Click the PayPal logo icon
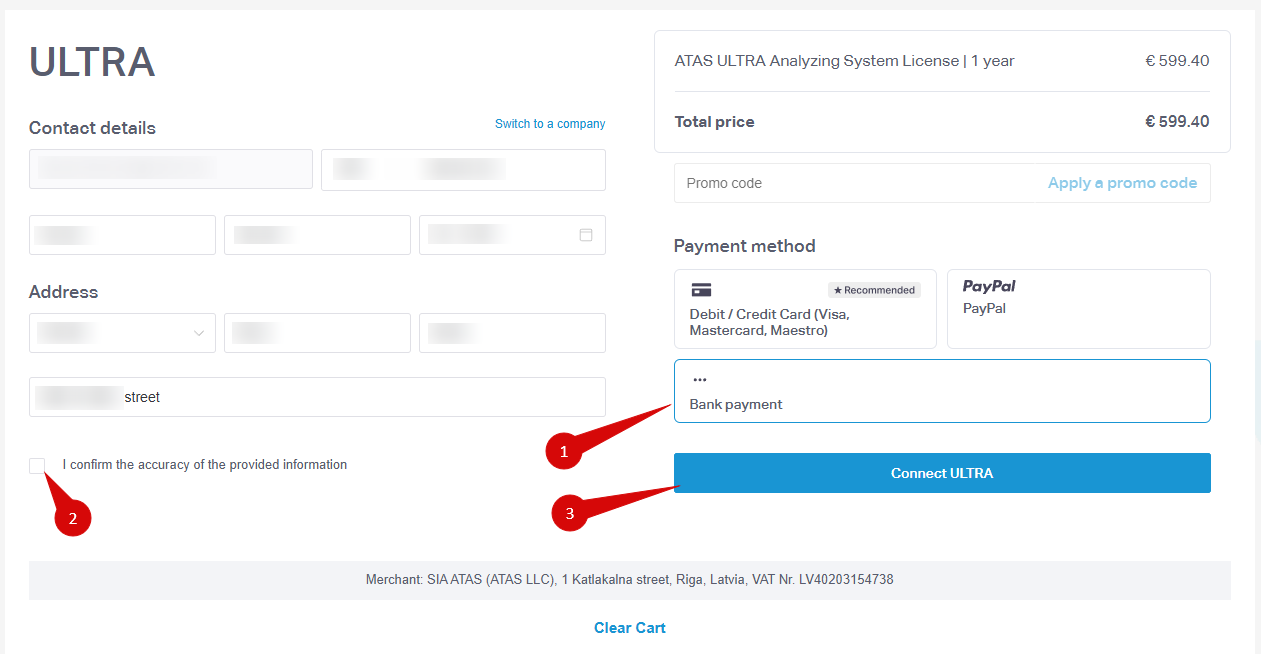The height and width of the screenshot is (654, 1261). 989,286
